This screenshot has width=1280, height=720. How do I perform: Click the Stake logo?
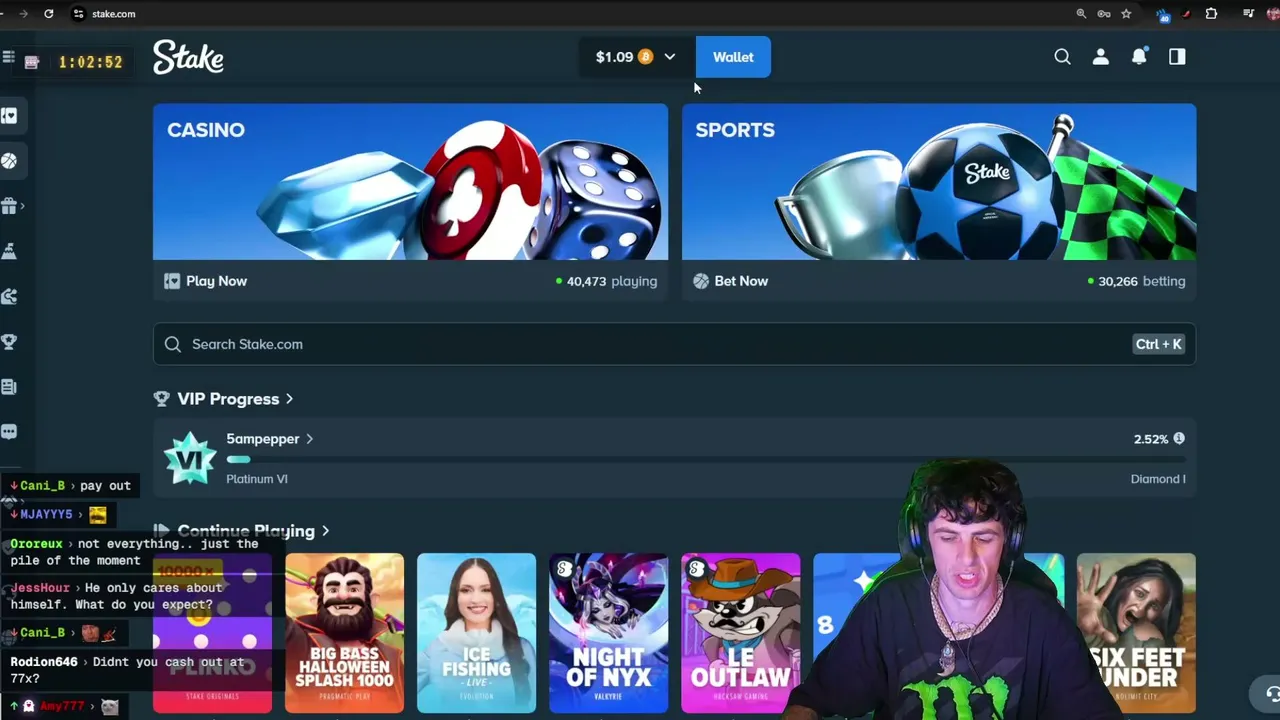tap(188, 57)
